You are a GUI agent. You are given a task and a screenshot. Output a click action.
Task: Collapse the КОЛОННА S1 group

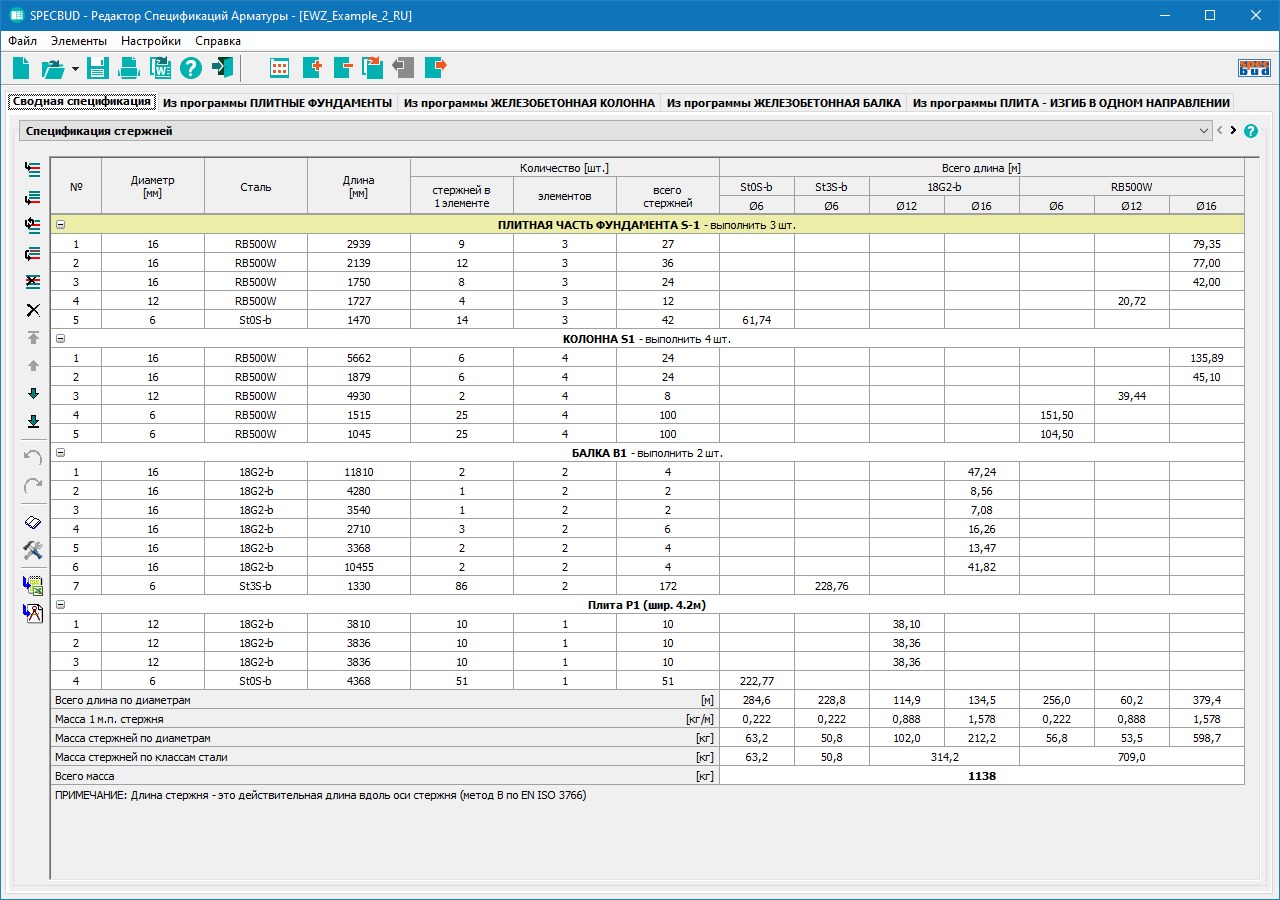coord(60,339)
